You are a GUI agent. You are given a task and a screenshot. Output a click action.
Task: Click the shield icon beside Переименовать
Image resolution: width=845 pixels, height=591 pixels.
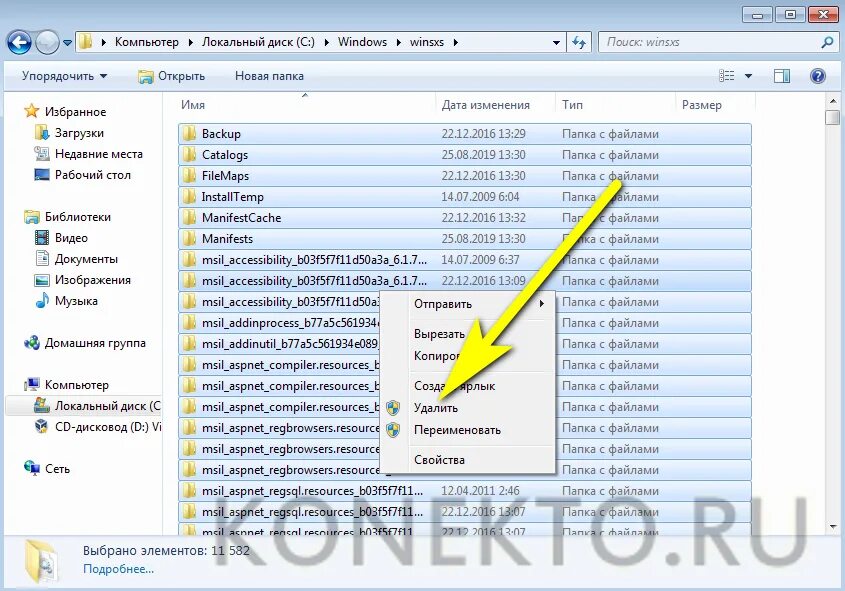point(393,429)
